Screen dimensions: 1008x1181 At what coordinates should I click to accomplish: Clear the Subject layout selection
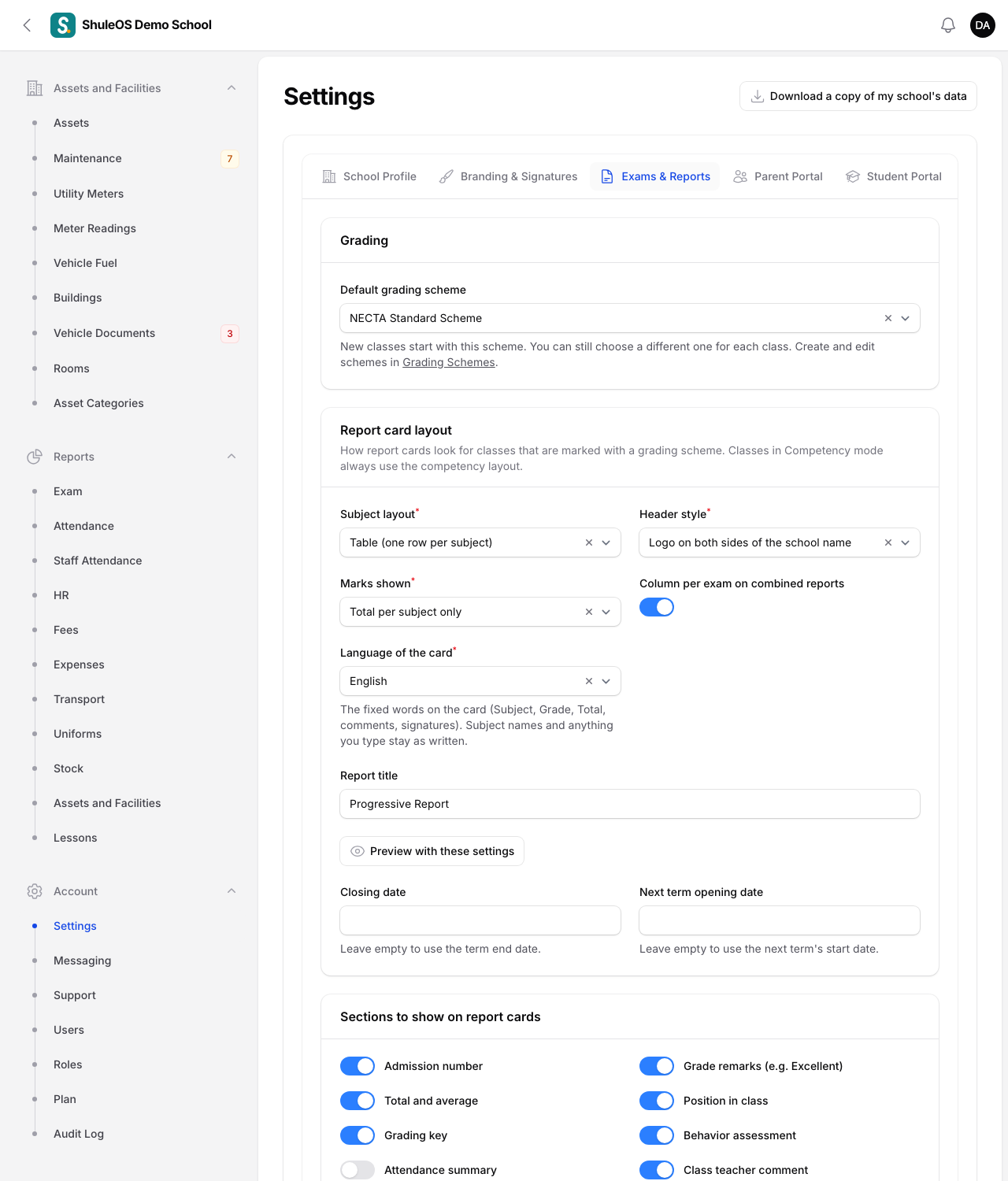pos(589,542)
